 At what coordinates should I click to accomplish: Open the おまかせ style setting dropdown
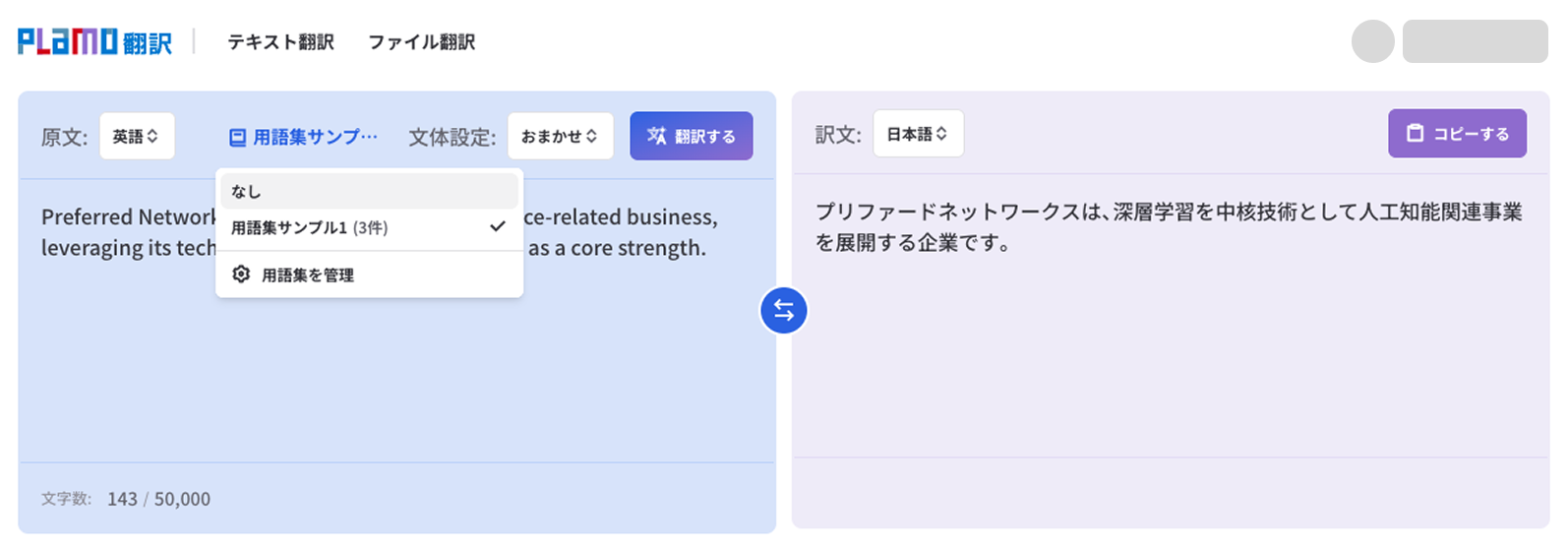coord(560,137)
